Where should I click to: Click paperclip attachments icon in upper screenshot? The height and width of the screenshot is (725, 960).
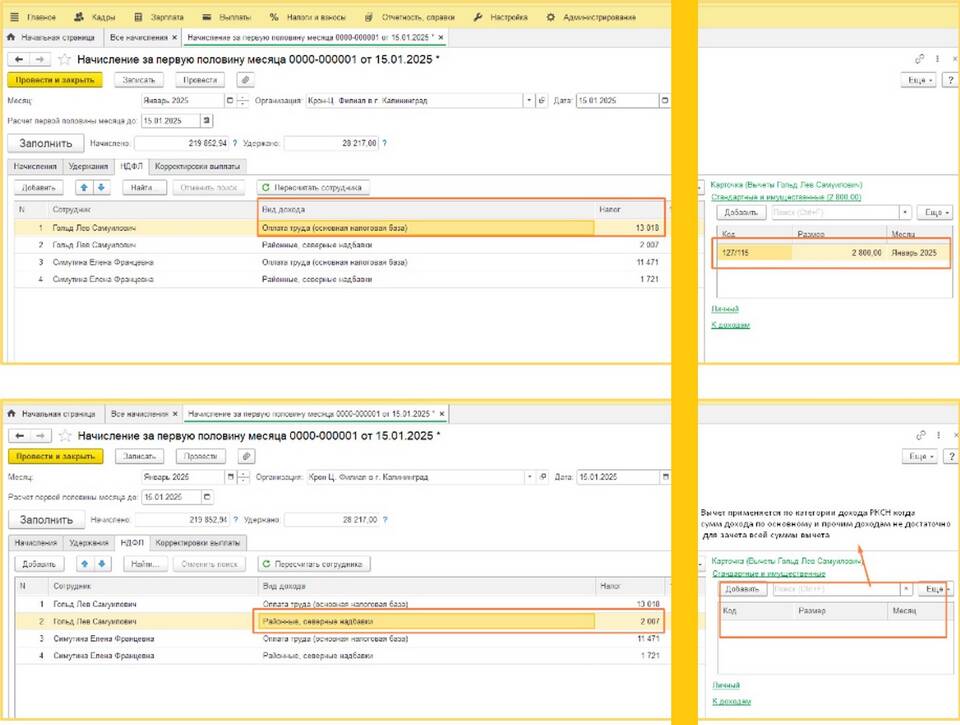(246, 80)
